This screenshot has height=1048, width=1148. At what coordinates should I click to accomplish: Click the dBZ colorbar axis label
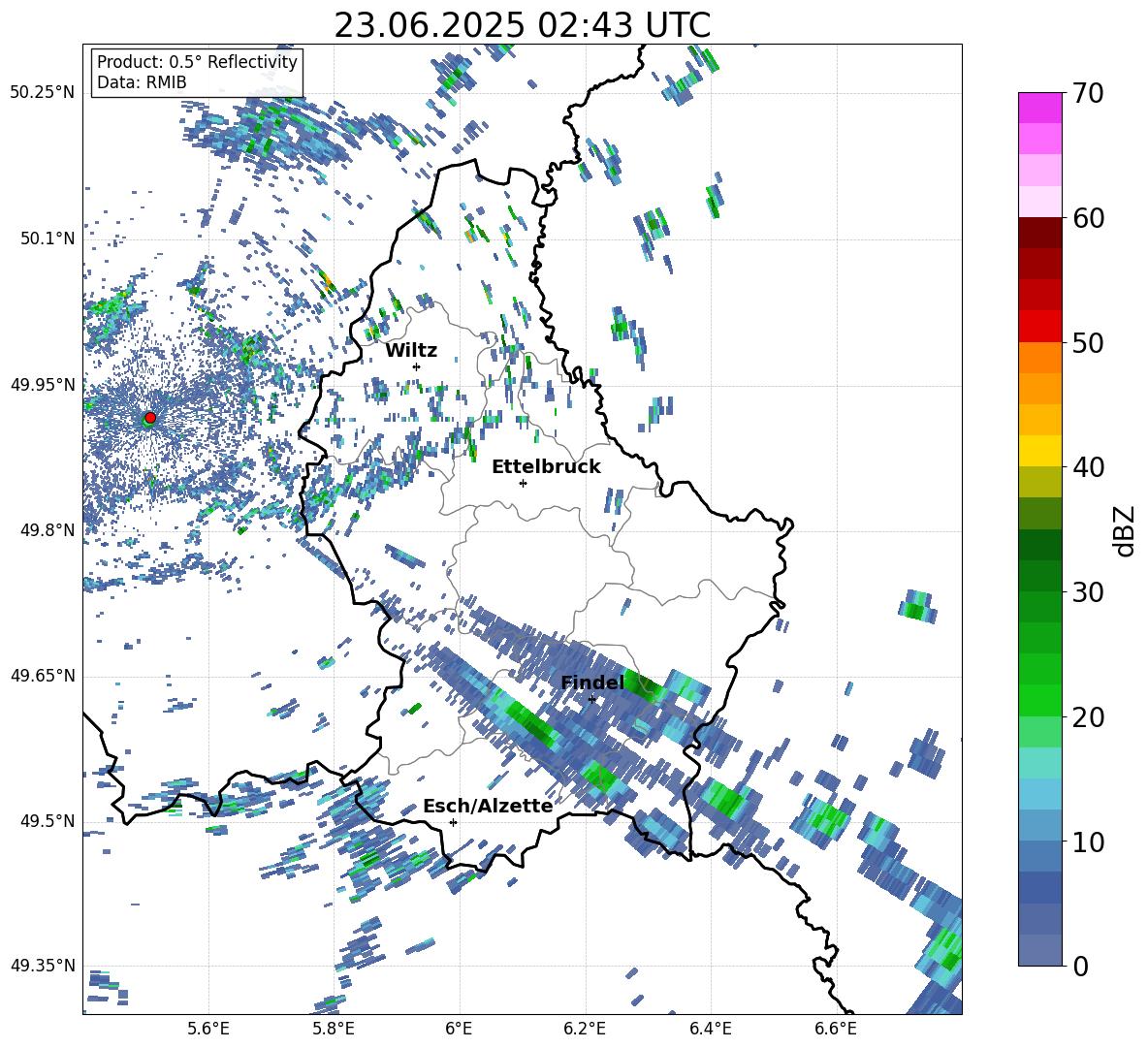click(x=1125, y=530)
